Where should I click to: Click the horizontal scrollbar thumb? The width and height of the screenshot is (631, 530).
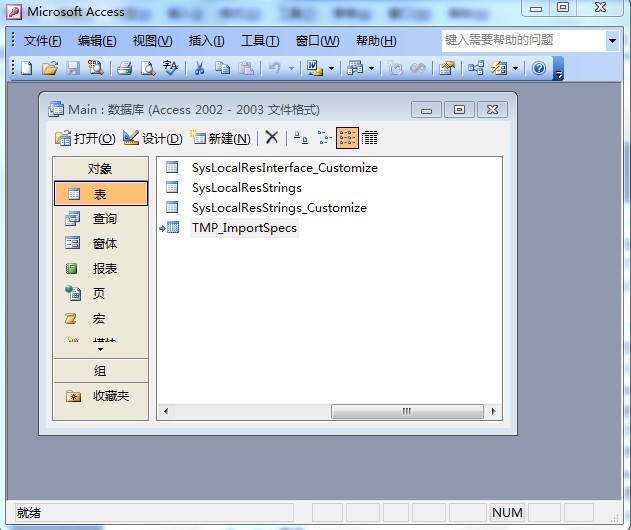tap(407, 411)
